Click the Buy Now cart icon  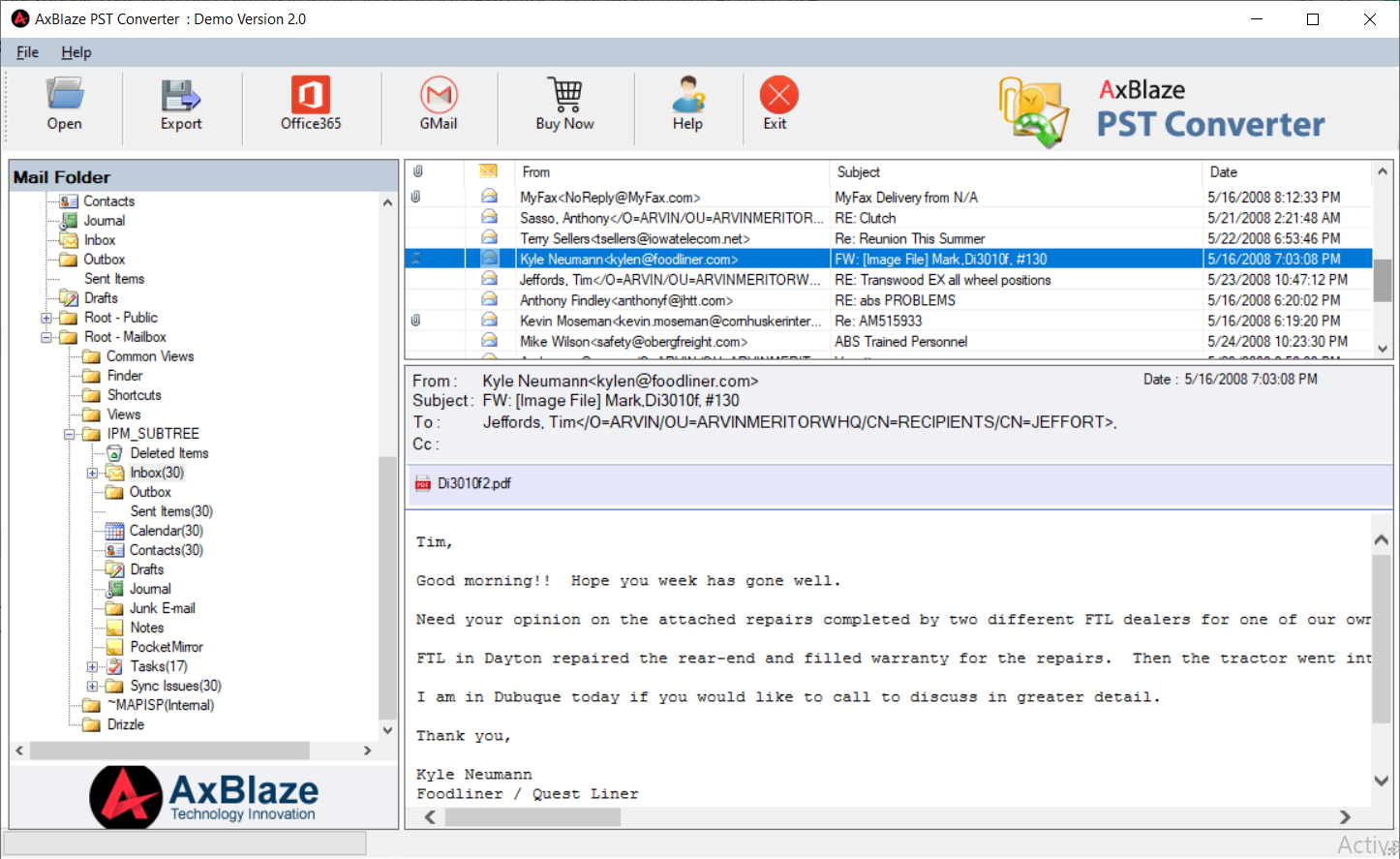point(565,95)
